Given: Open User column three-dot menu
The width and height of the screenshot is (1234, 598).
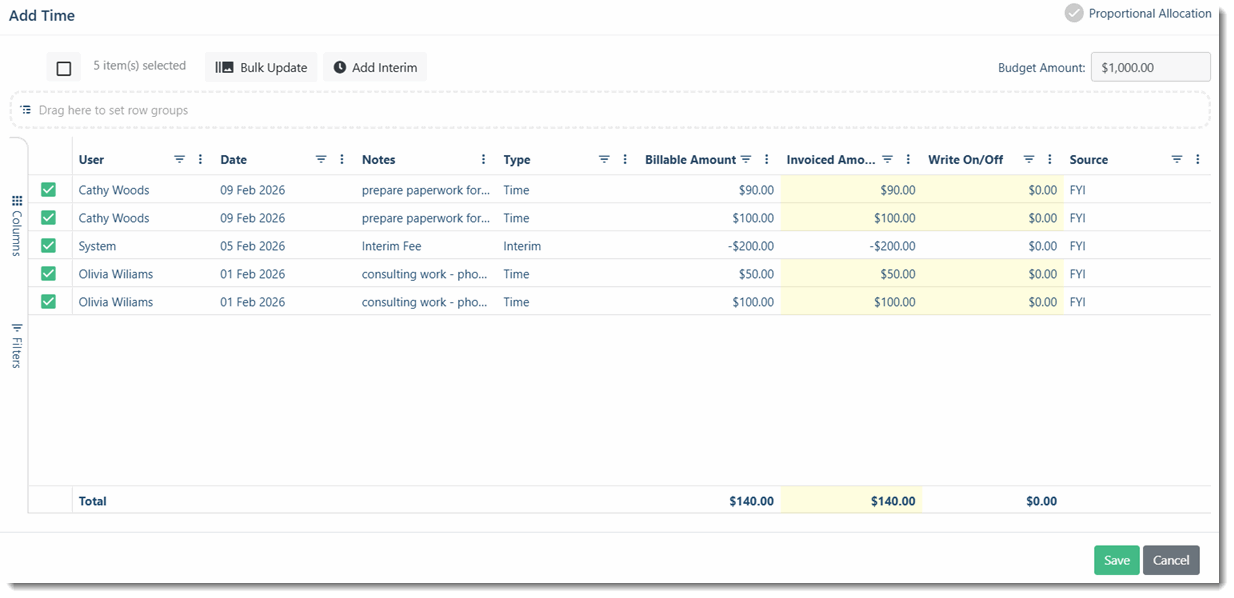Looking at the screenshot, I should pyautogui.click(x=201, y=160).
